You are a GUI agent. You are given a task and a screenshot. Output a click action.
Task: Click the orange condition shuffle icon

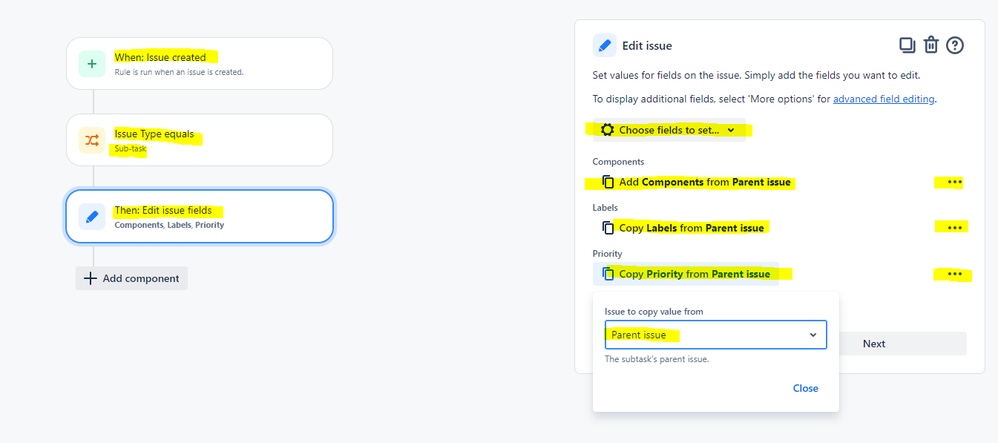tap(92, 140)
